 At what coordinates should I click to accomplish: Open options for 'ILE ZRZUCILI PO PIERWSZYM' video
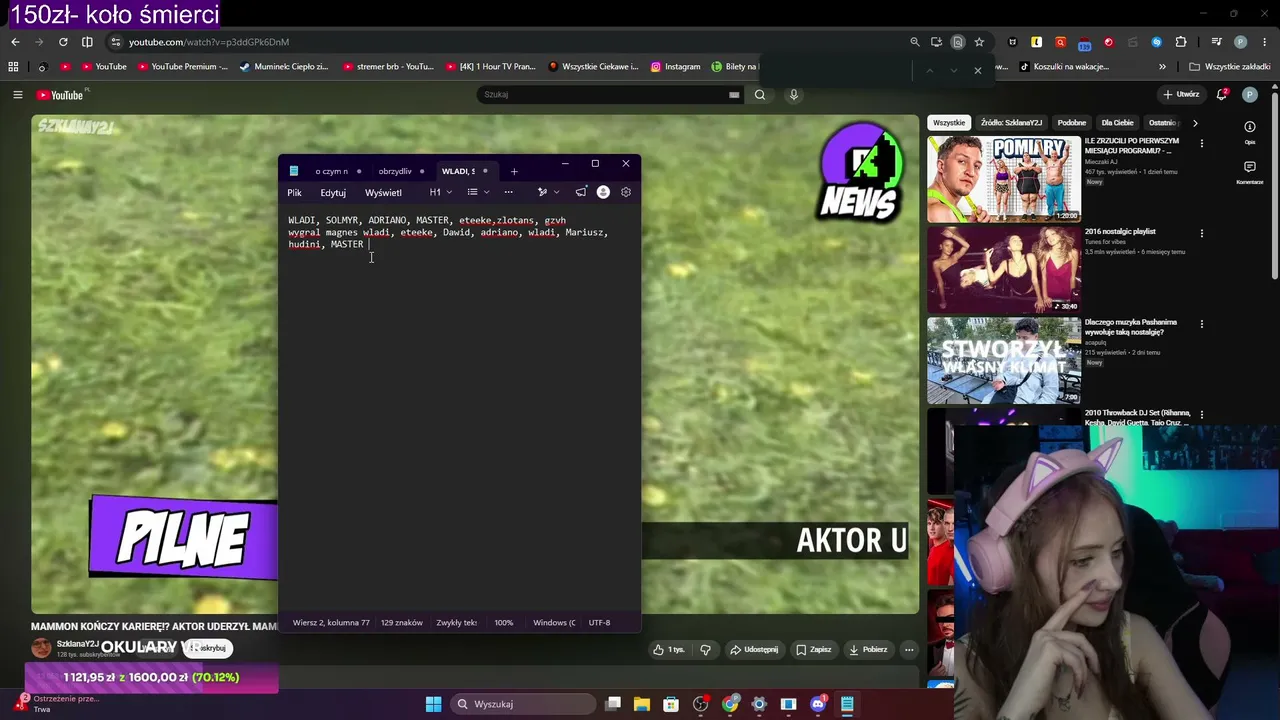[1202, 143]
